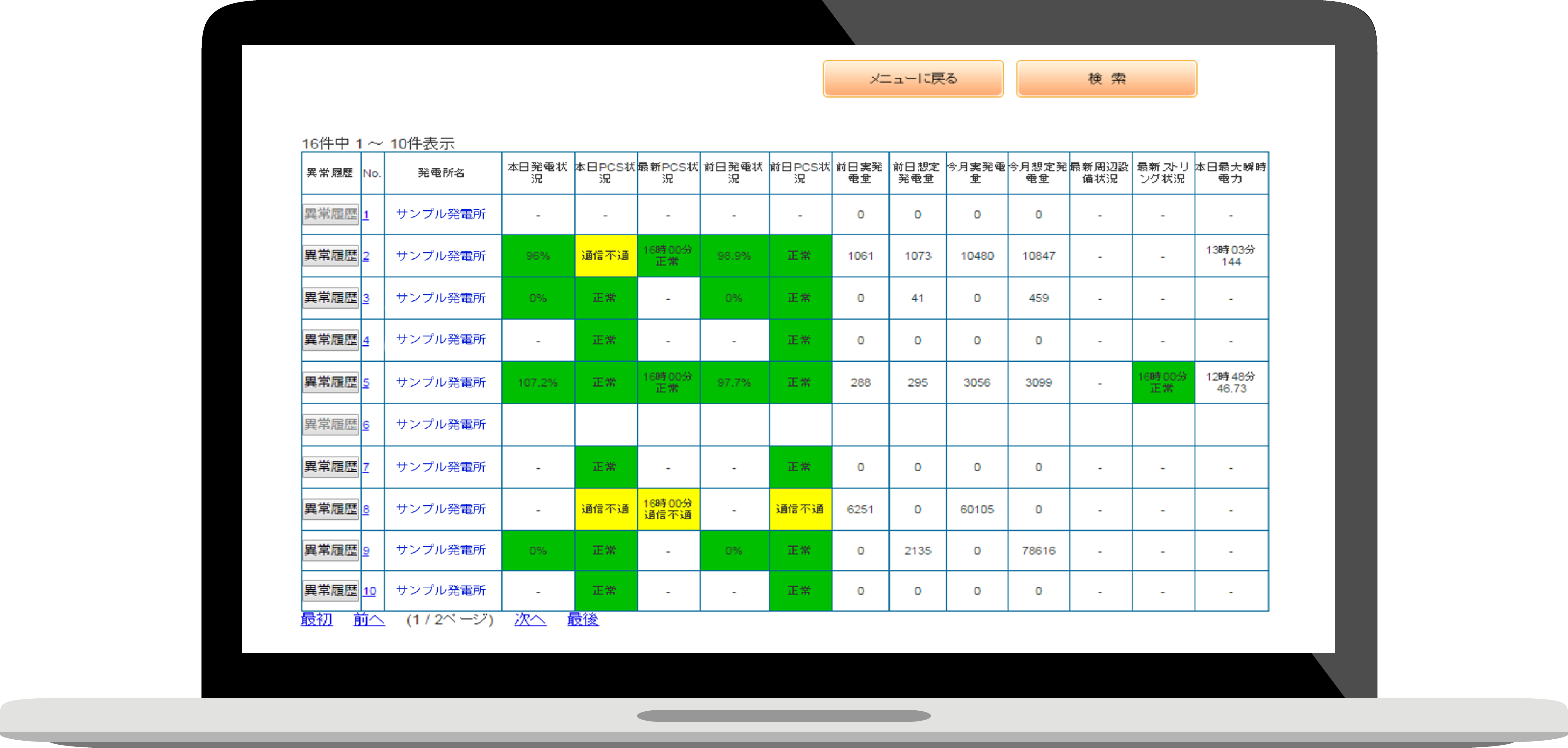Go to first page via 最初 link
Screen dimensions: 1568x748
pyautogui.click(x=317, y=619)
